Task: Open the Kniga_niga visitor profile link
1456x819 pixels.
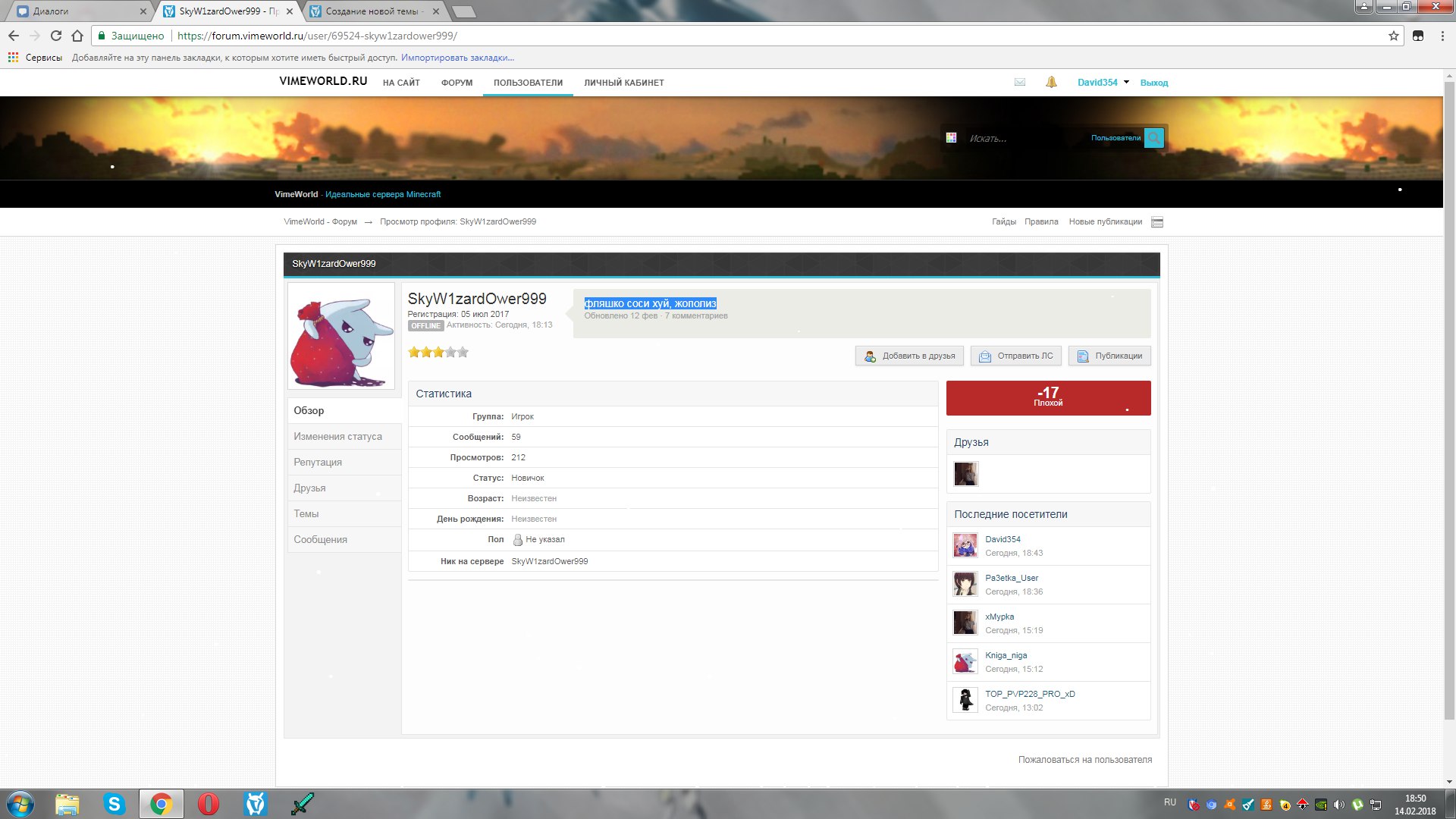Action: click(1006, 655)
